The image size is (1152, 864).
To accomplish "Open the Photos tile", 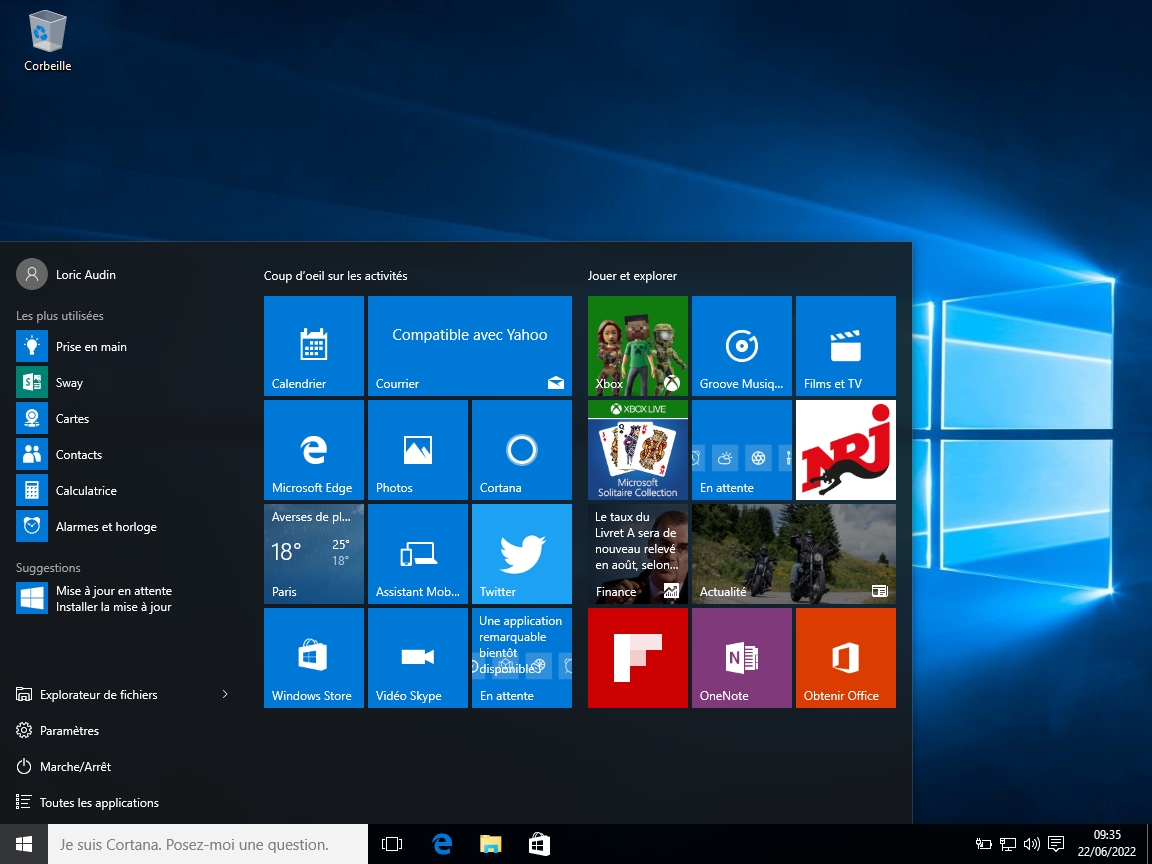I will 417,450.
